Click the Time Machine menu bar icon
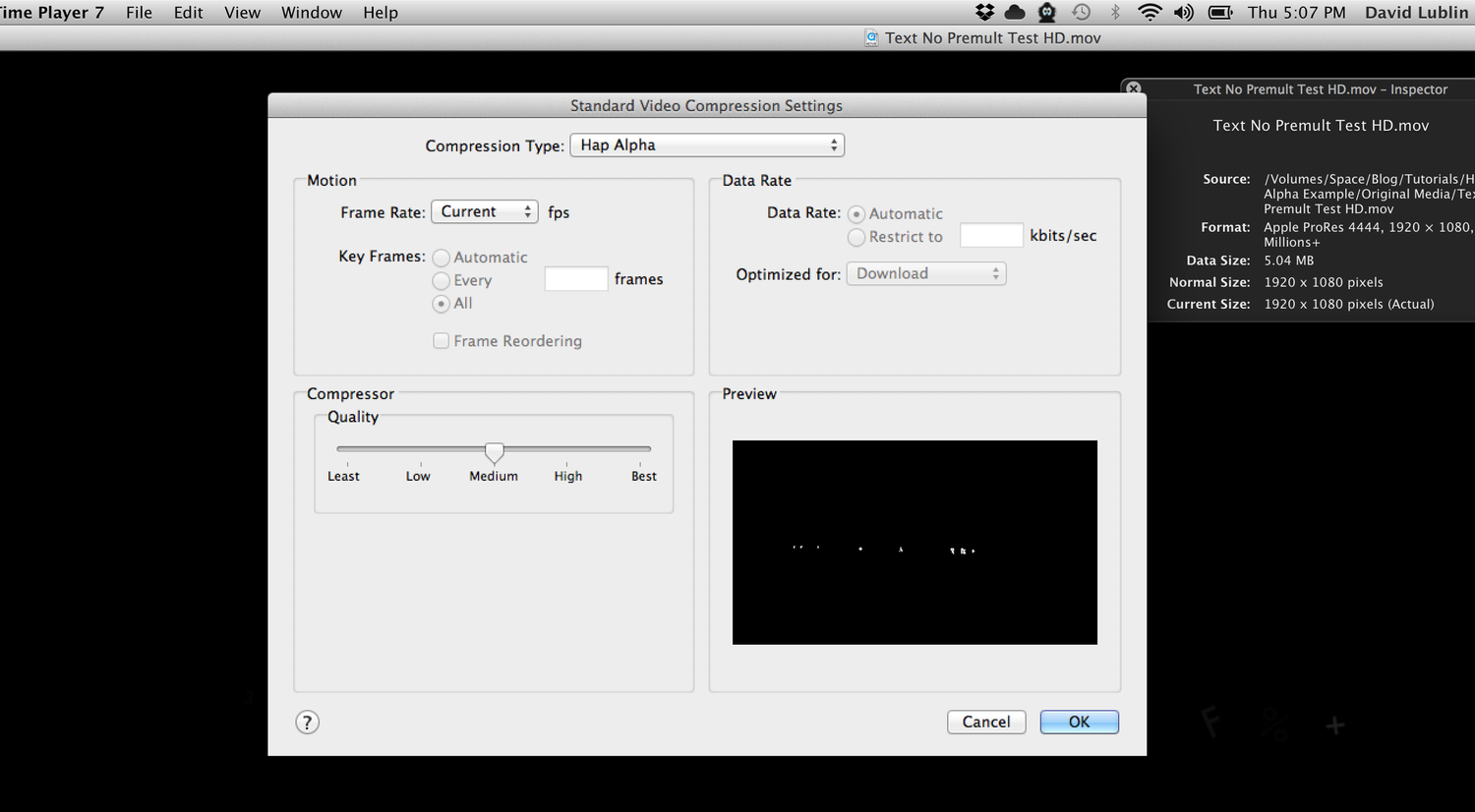The height and width of the screenshot is (812, 1475). click(x=1081, y=13)
